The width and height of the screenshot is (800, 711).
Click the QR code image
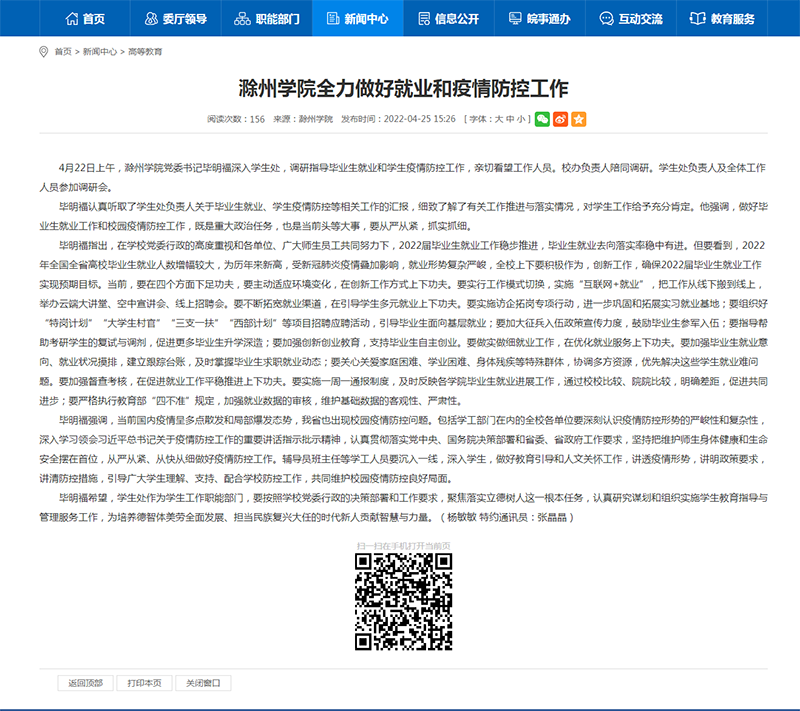coord(404,602)
